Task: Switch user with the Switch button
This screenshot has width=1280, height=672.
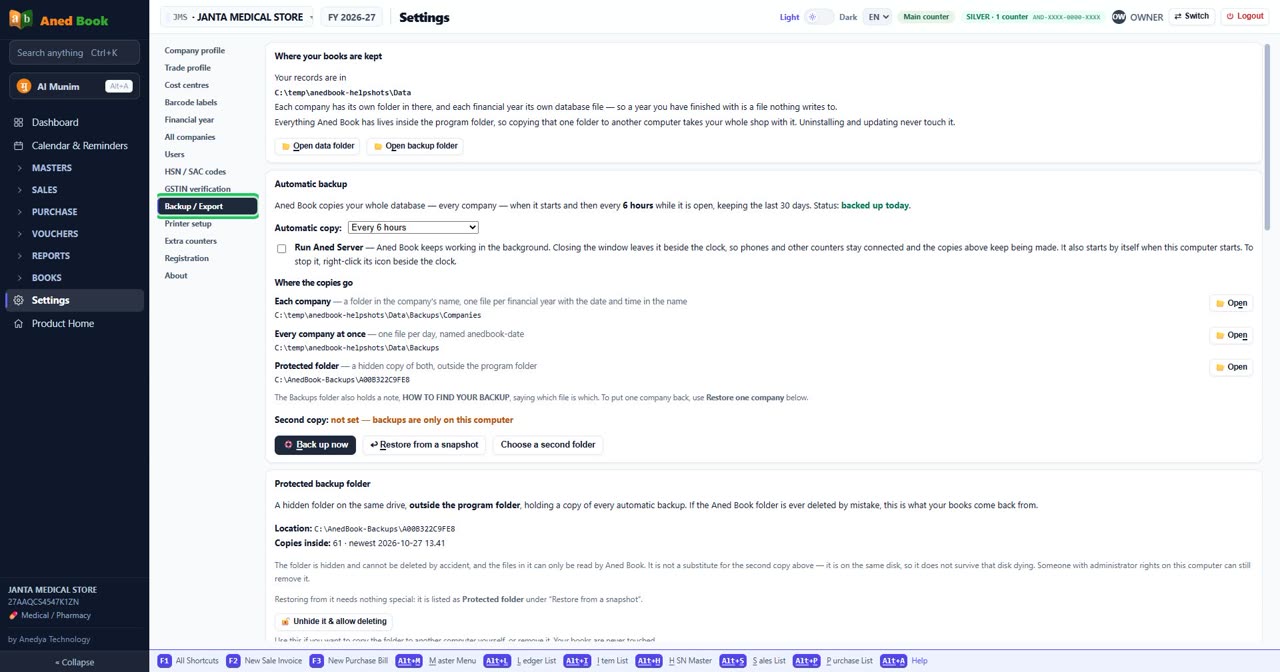Action: click(1192, 16)
